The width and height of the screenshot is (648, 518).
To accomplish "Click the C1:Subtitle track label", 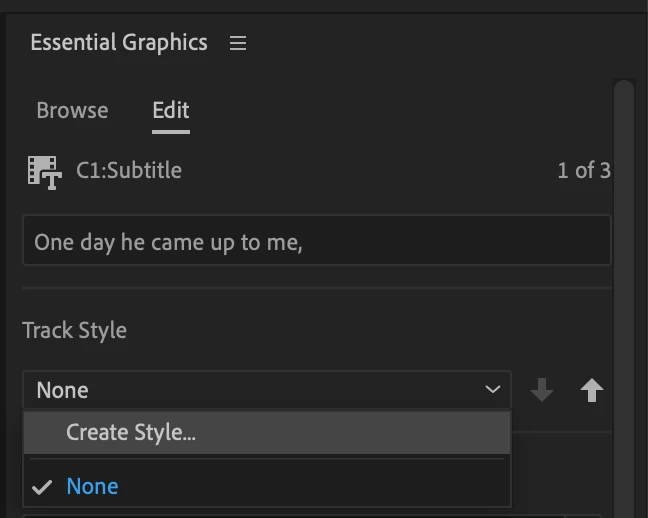I will pos(129,170).
